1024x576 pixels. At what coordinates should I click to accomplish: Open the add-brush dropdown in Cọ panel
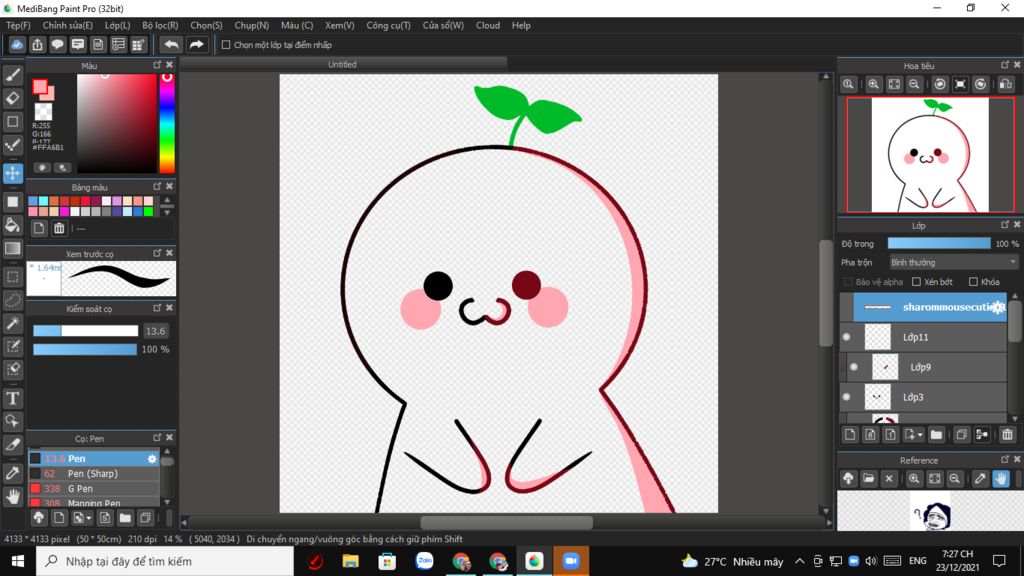[89, 519]
